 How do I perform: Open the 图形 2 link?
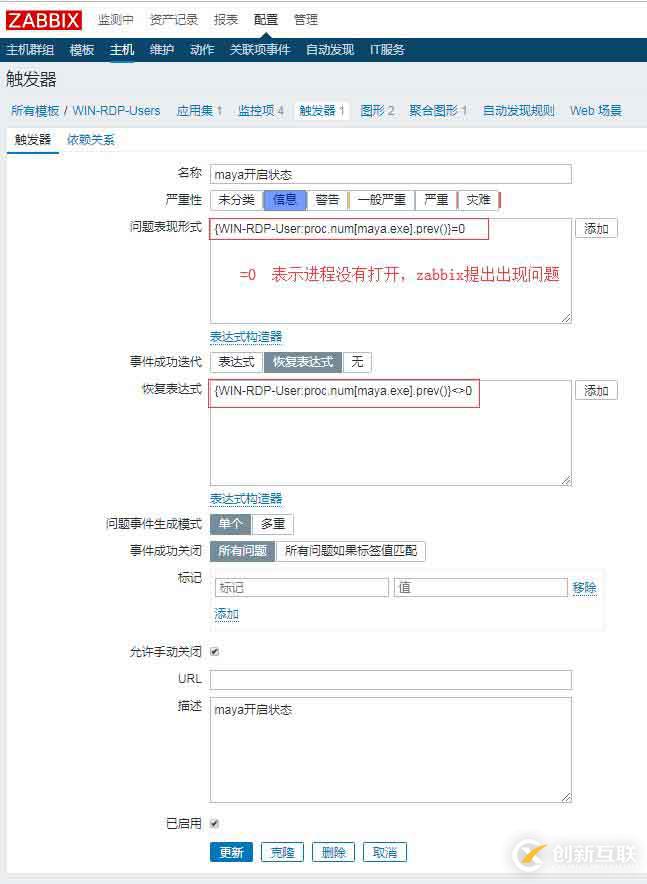377,110
